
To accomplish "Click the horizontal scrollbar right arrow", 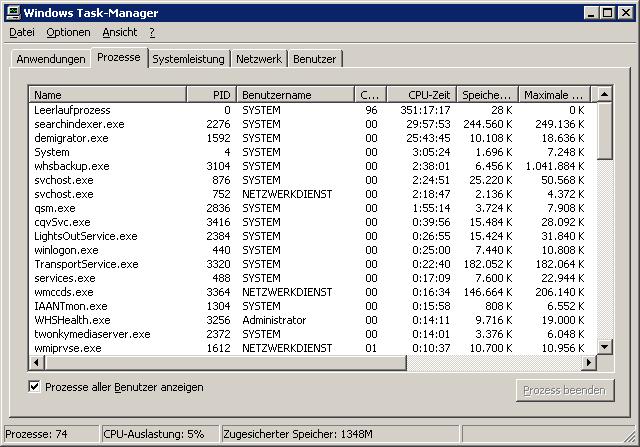I will click(x=589, y=362).
